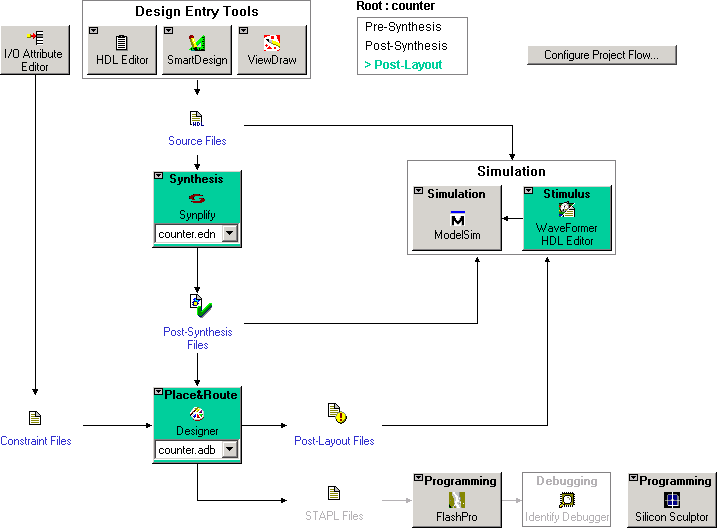Click the Simulation block ModelSim label

coord(457,235)
